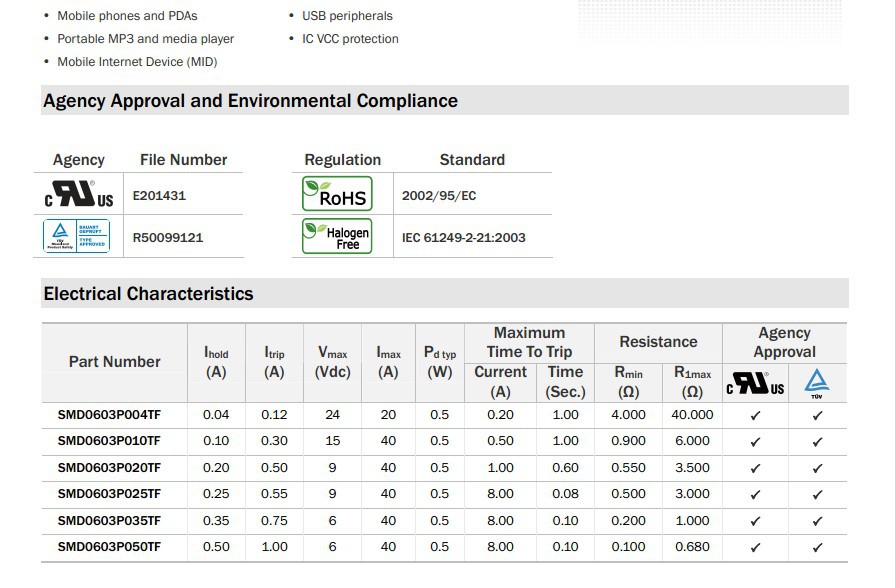895x588 pixels.
Task: Select part number 'SMD0603P025TF'
Action: pos(109,494)
